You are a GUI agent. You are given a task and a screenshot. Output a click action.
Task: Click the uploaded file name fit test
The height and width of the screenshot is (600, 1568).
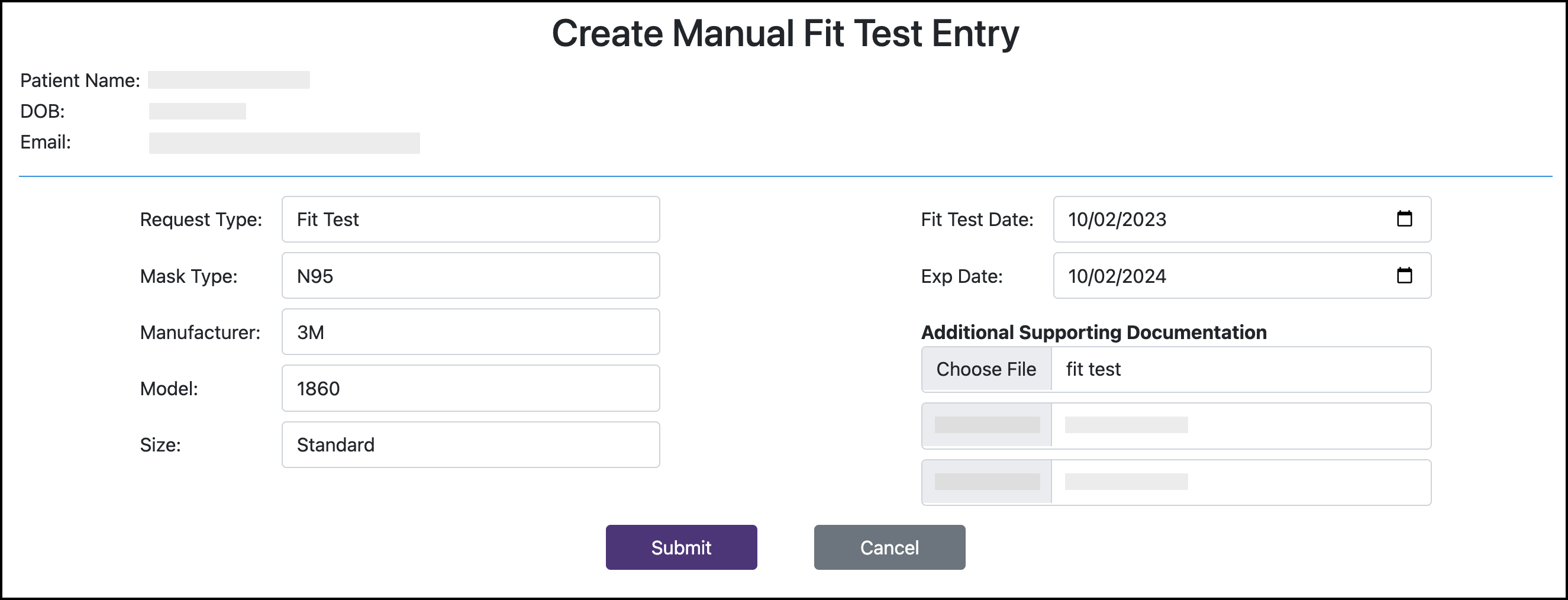click(x=1093, y=369)
